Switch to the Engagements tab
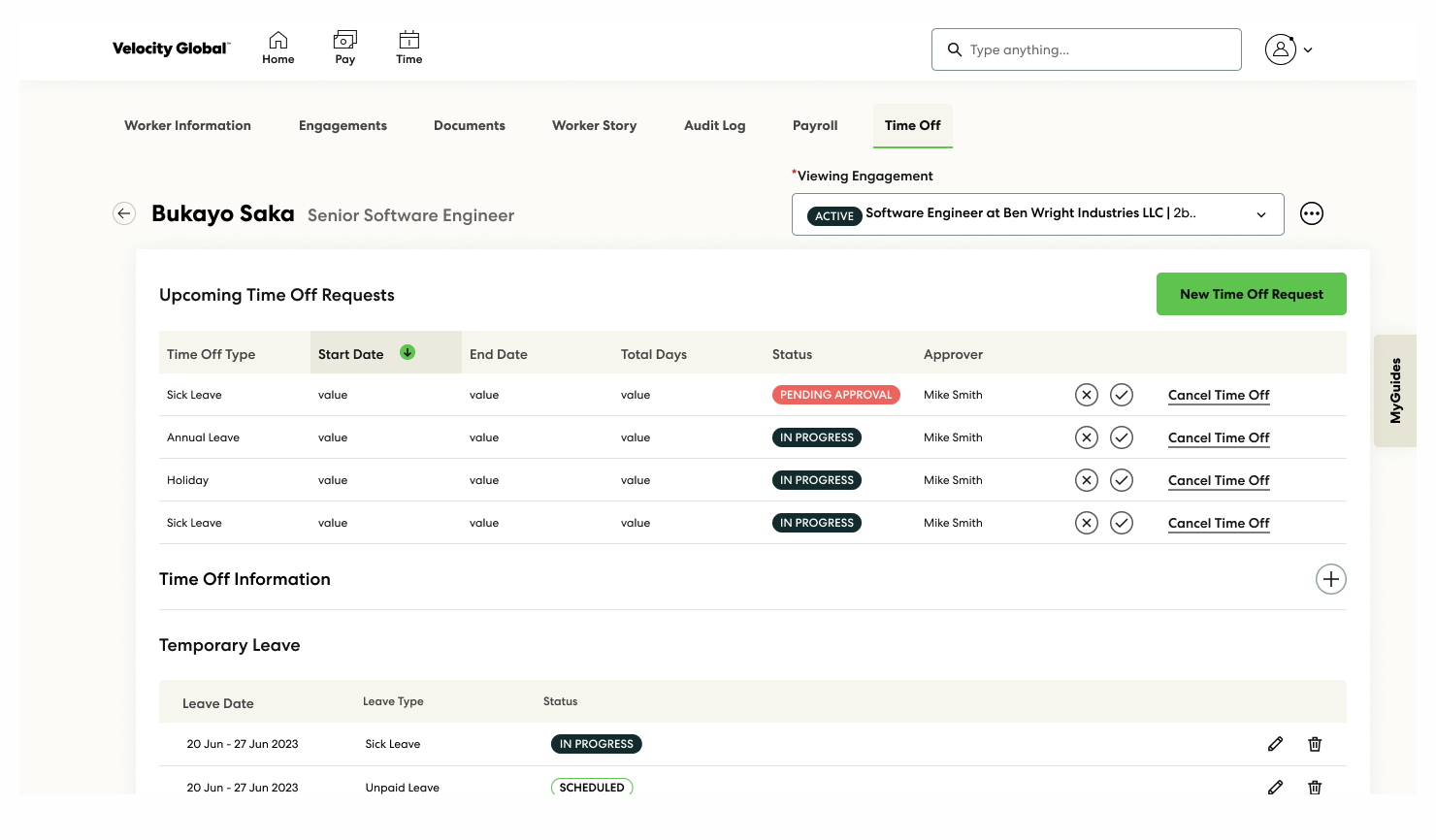 [343, 125]
